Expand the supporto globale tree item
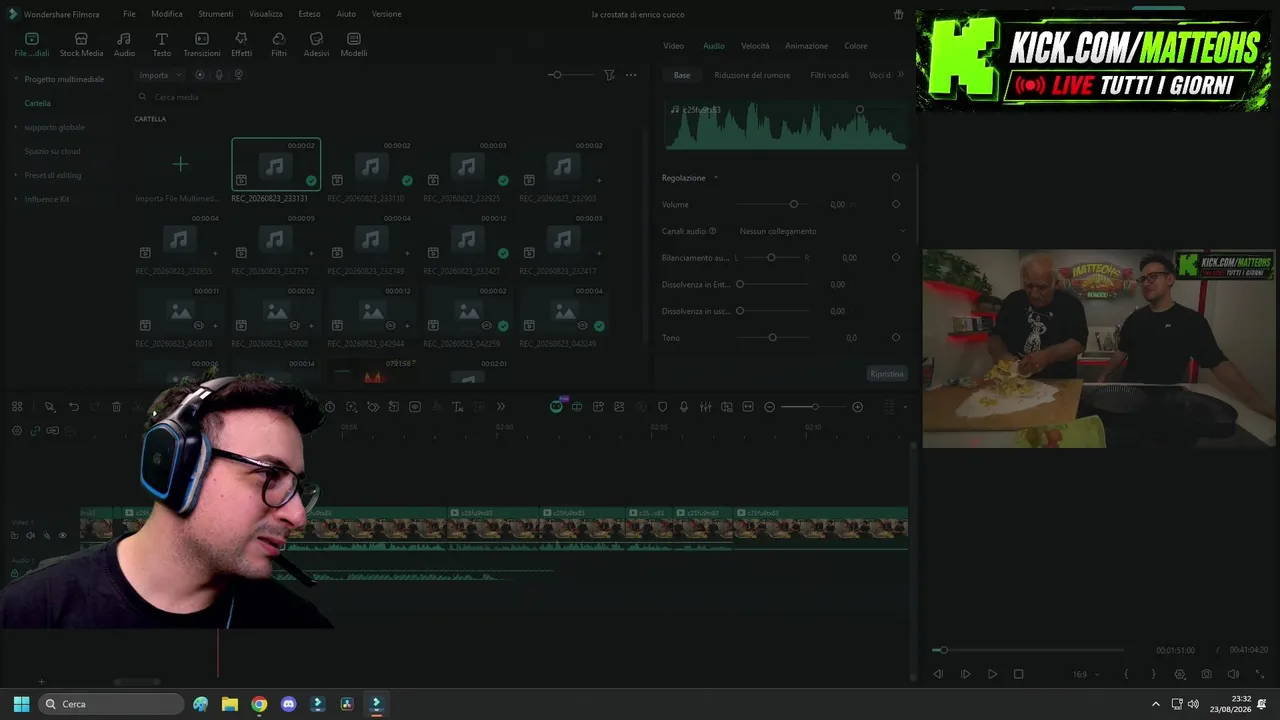This screenshot has height=720, width=1280. [16, 127]
